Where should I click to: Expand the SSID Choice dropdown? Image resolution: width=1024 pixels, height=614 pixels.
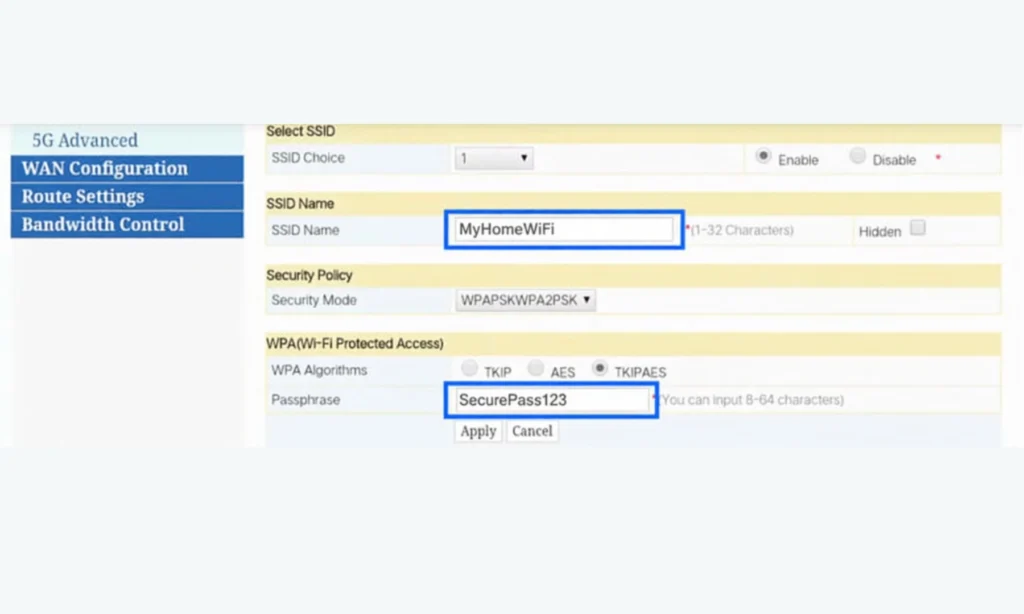(494, 158)
